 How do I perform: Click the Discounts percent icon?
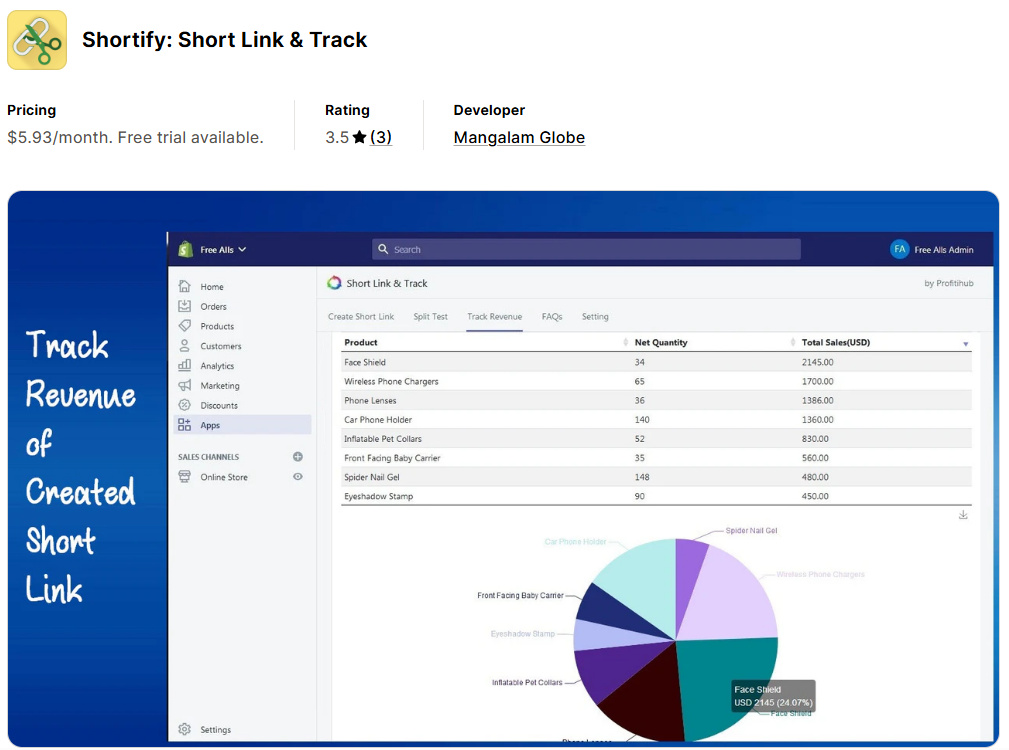pyautogui.click(x=185, y=405)
